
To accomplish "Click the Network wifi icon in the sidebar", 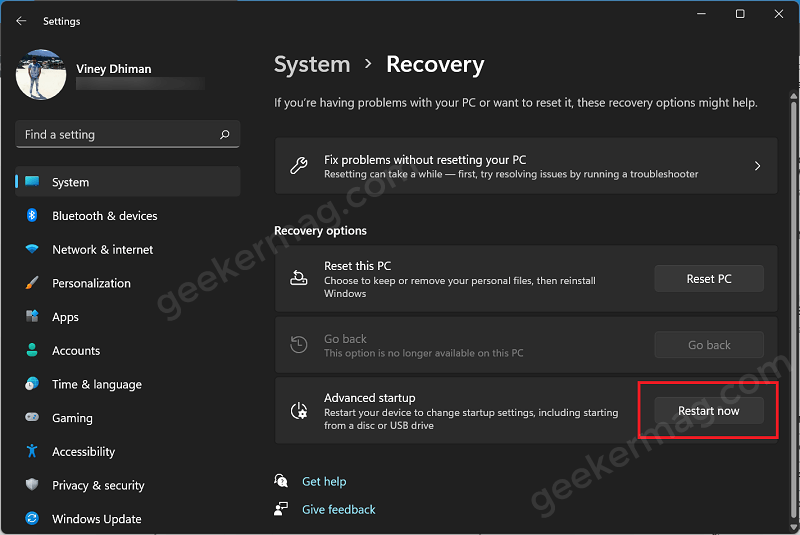I will 32,249.
